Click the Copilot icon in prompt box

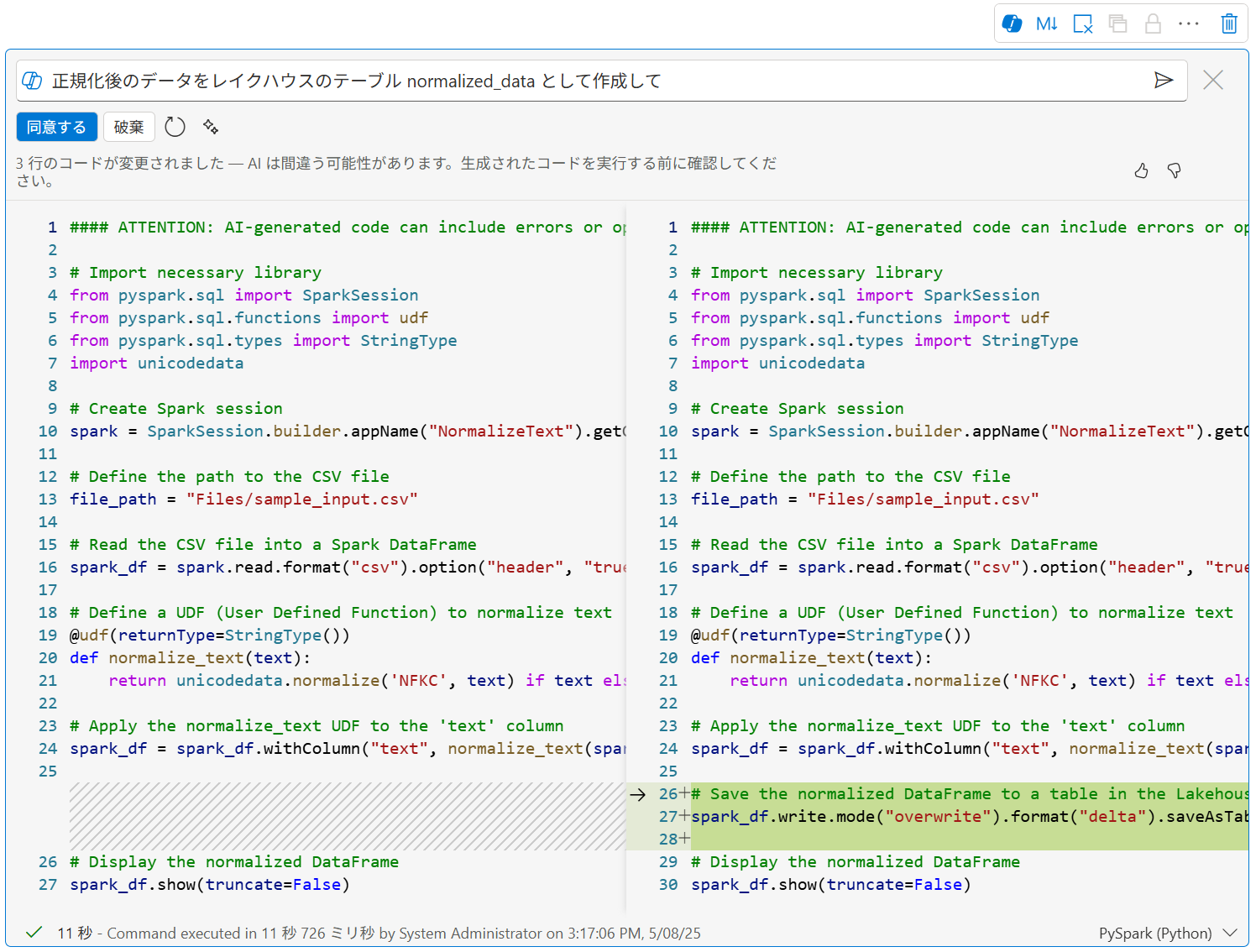32,81
